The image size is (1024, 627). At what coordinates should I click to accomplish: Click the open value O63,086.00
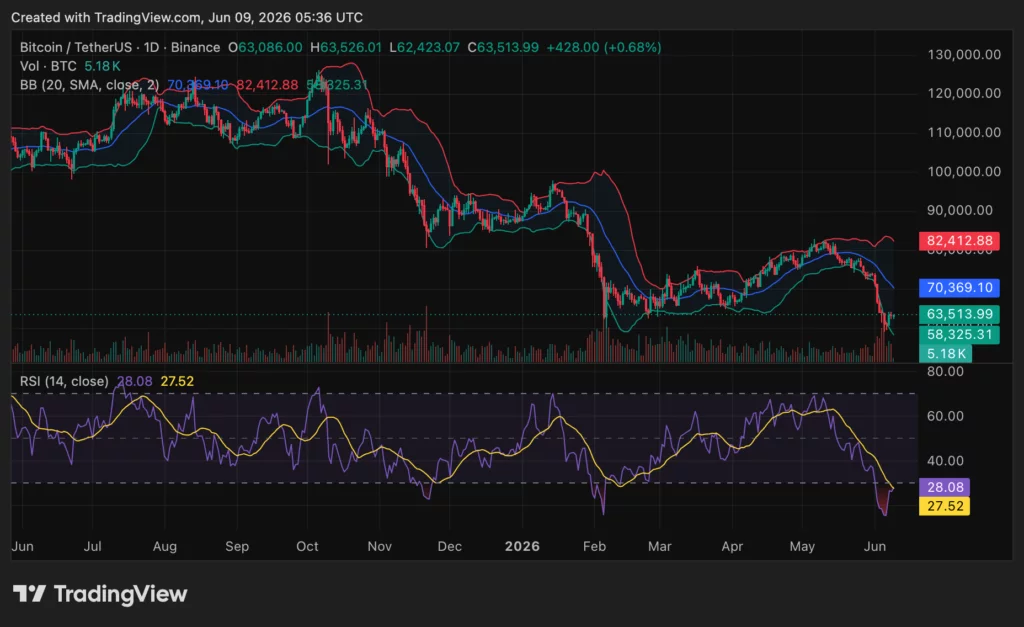[265, 47]
